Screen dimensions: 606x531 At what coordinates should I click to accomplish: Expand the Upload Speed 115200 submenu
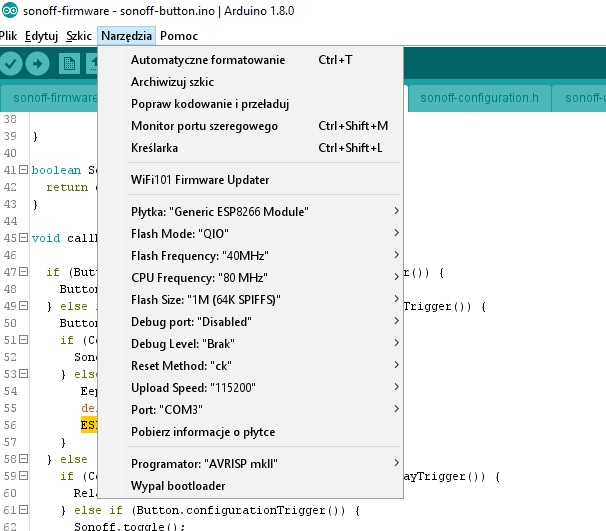click(250, 388)
